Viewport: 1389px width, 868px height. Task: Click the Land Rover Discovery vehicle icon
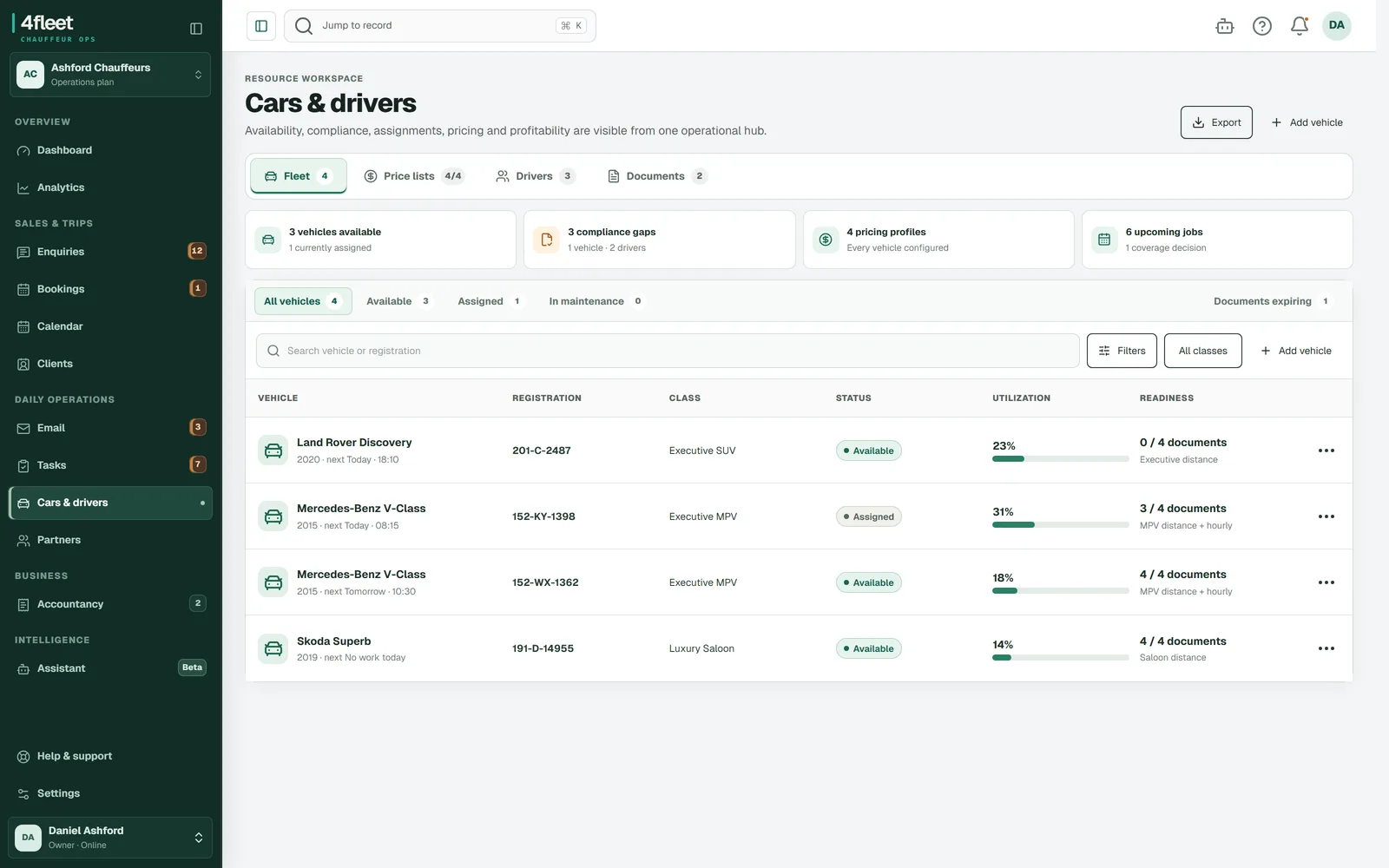click(x=273, y=450)
